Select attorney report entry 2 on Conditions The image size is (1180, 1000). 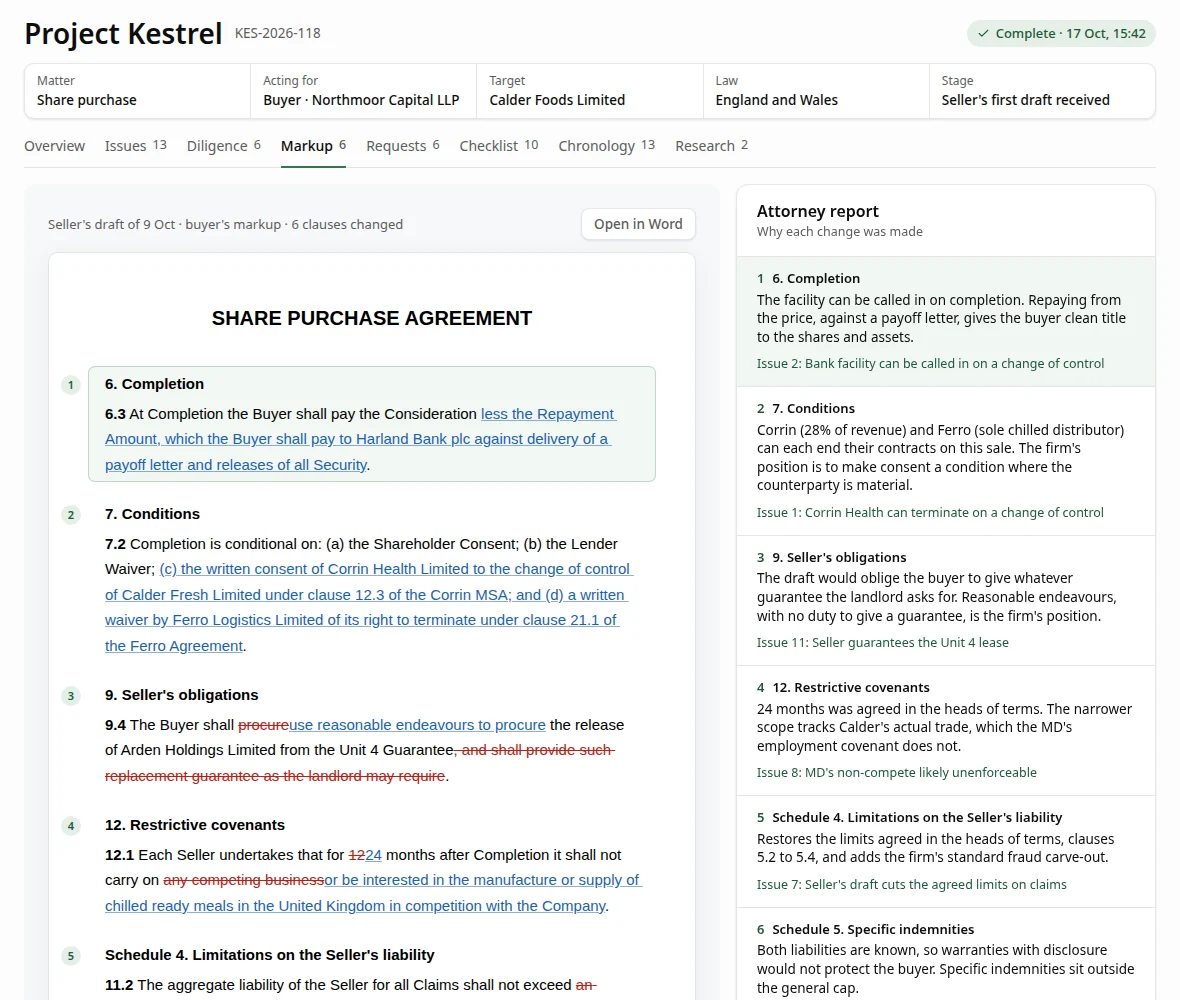click(x=945, y=460)
